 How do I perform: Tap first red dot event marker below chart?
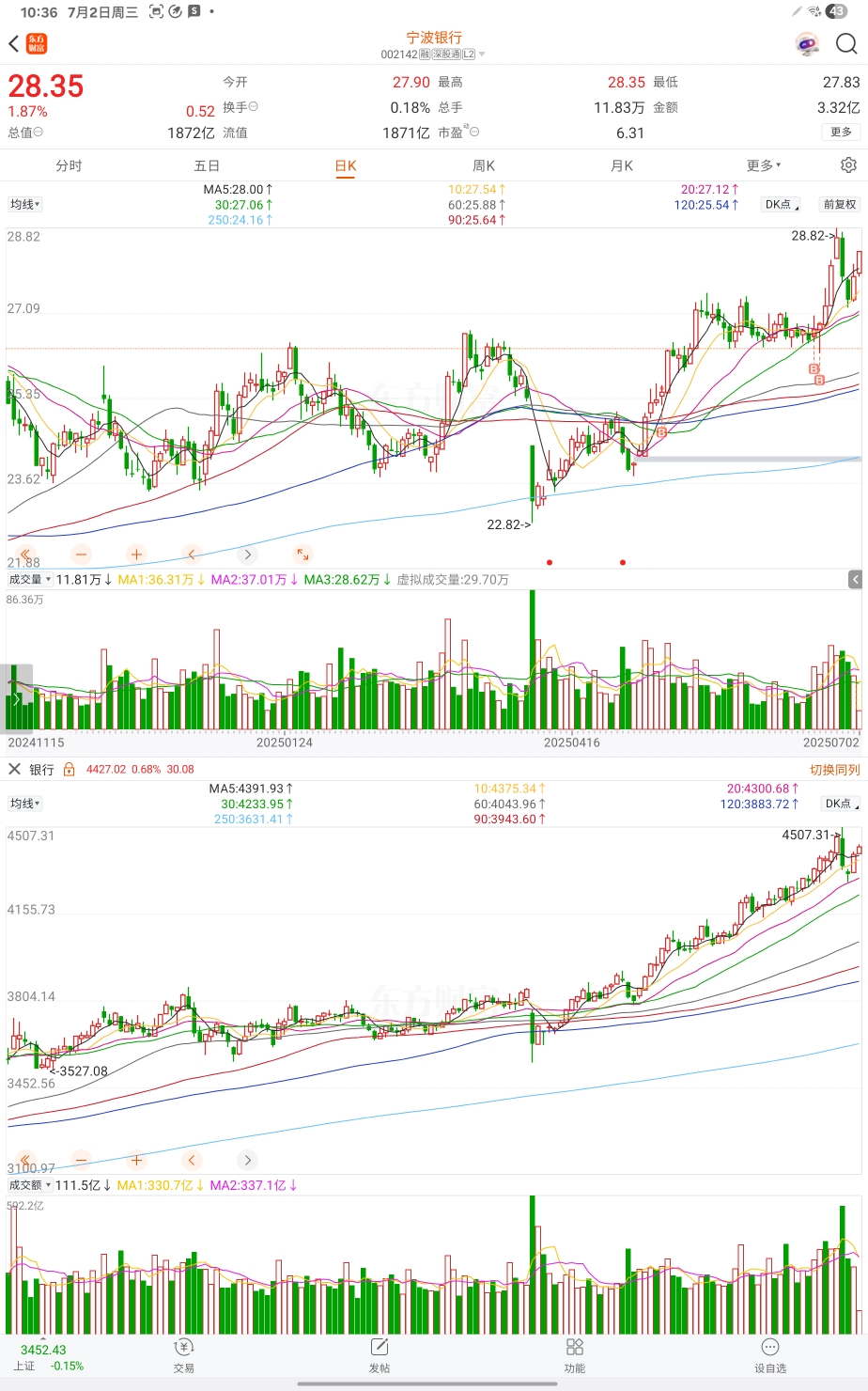550,562
